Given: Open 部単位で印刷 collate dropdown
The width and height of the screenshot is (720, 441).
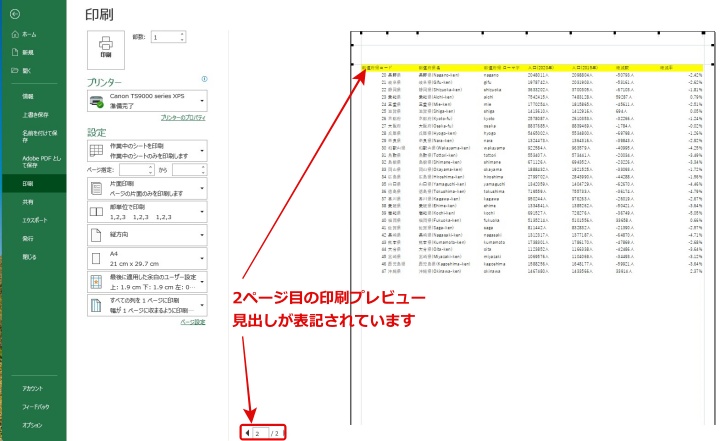Looking at the screenshot, I should pos(147,212).
